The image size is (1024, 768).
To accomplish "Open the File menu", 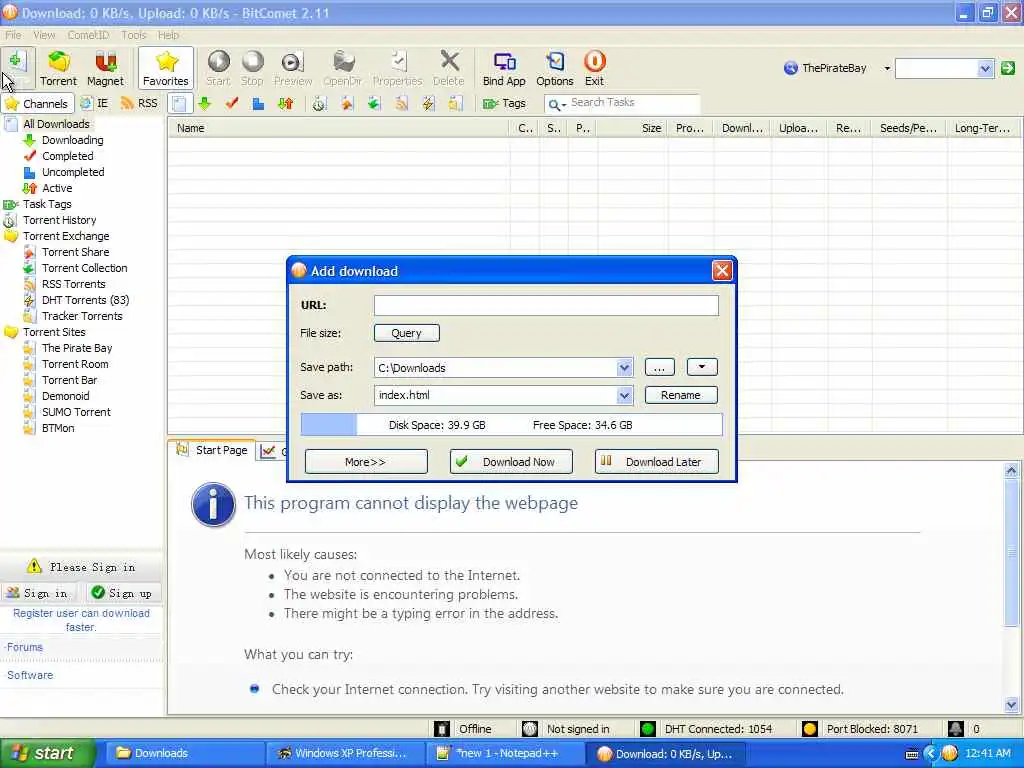I will pos(13,35).
